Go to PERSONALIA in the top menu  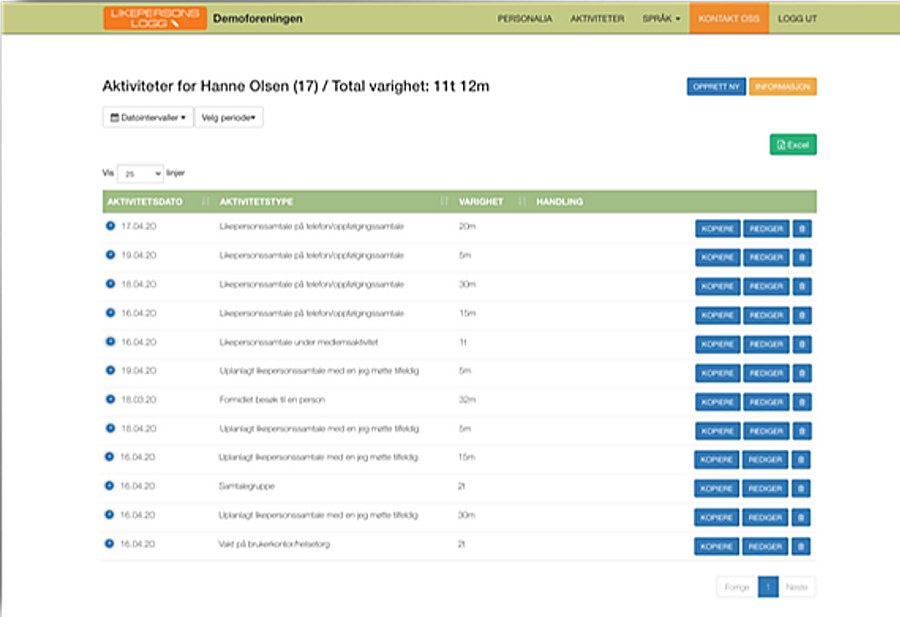click(525, 18)
